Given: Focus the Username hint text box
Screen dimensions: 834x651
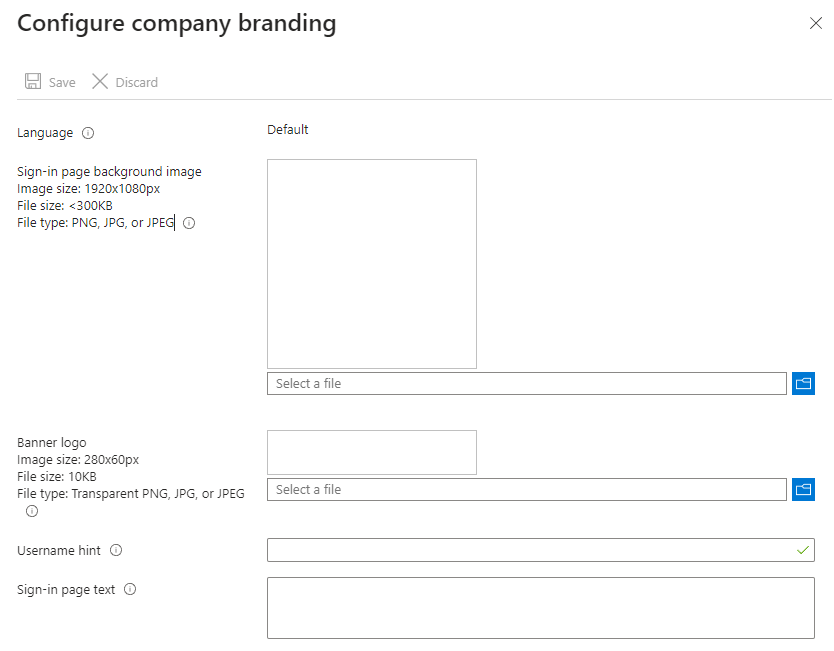Looking at the screenshot, I should tap(541, 550).
